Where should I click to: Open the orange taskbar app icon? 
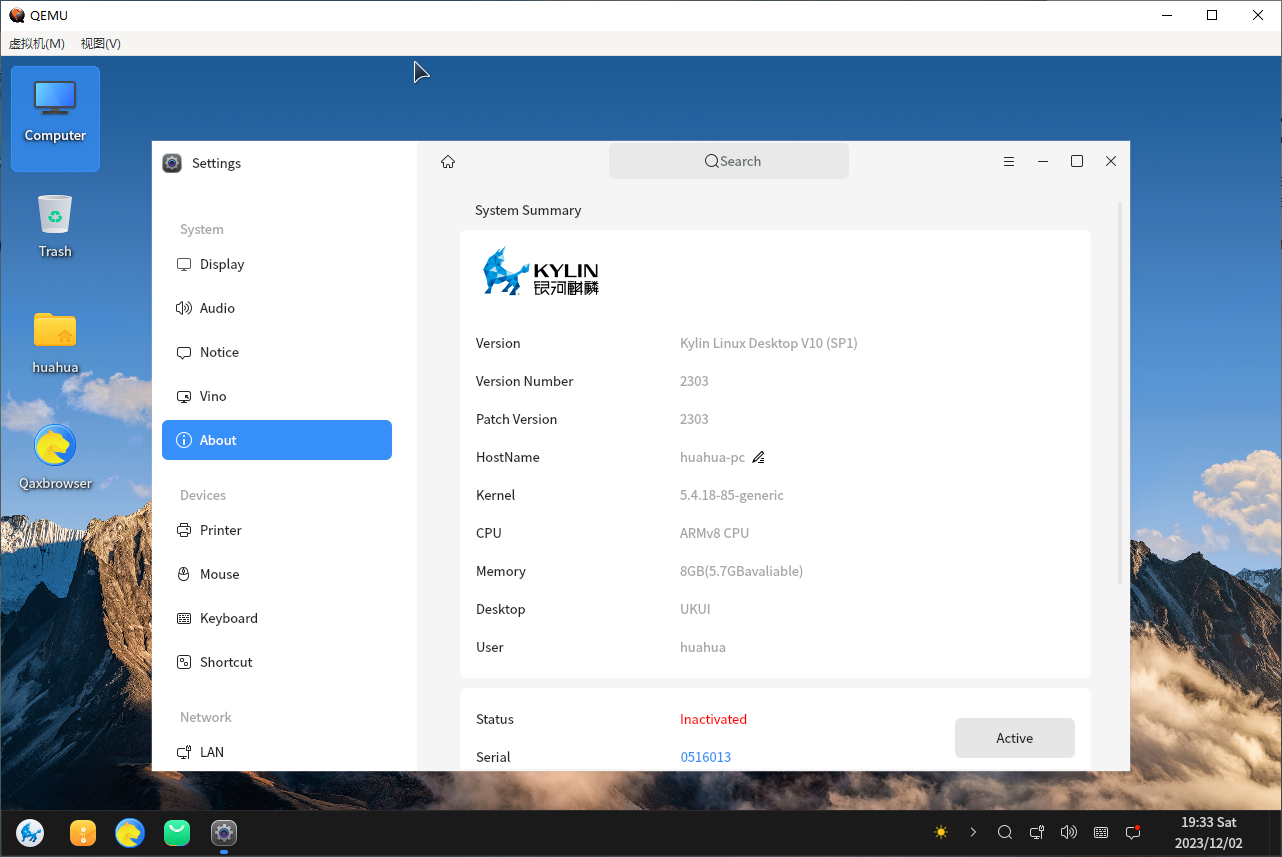[83, 832]
